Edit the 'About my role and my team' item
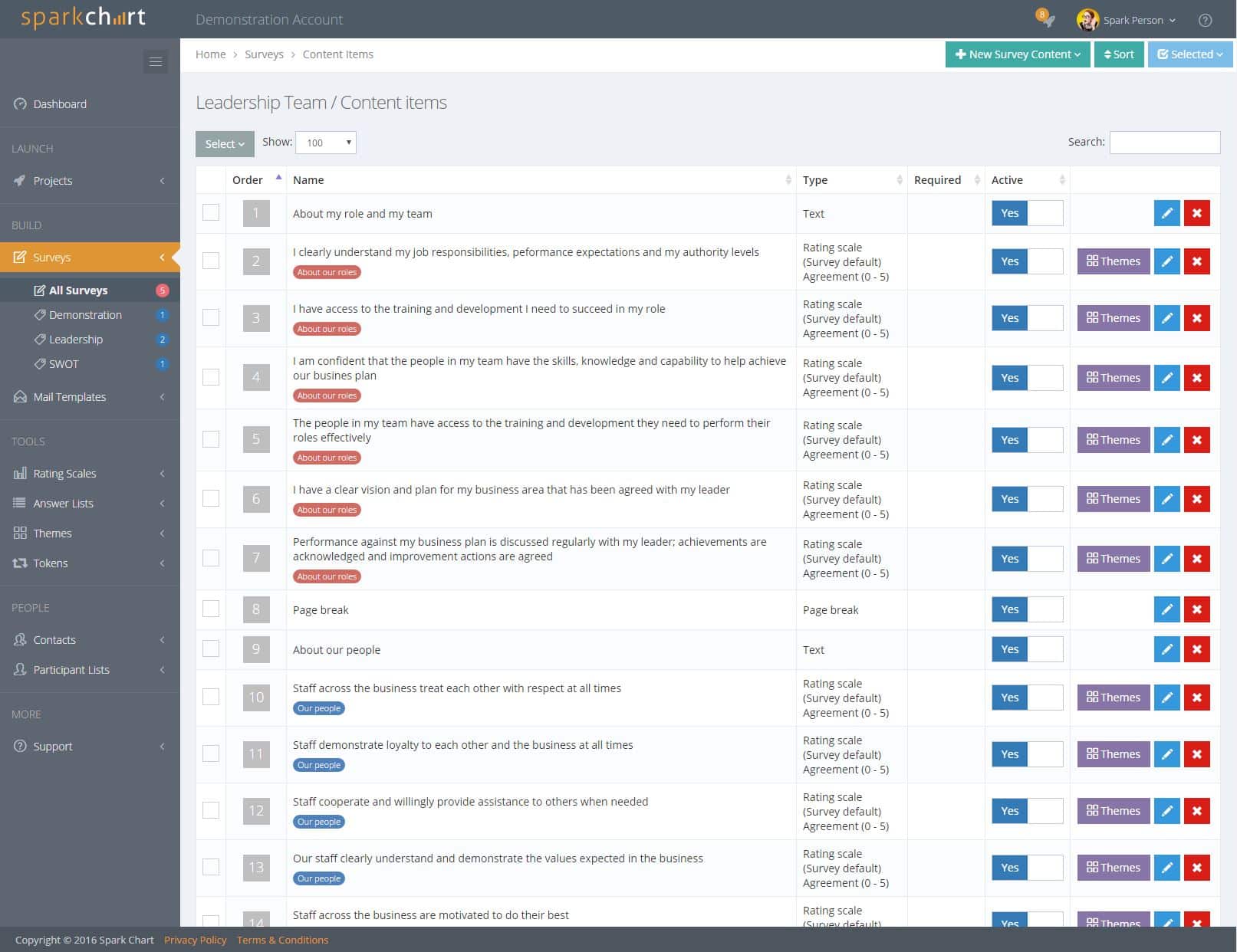The image size is (1237, 952). tap(1166, 213)
